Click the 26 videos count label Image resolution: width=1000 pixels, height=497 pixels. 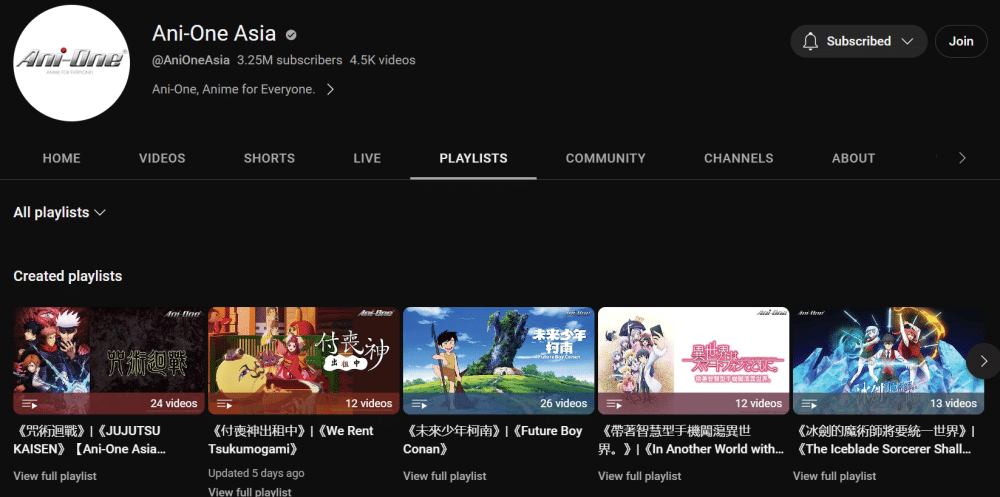[564, 403]
